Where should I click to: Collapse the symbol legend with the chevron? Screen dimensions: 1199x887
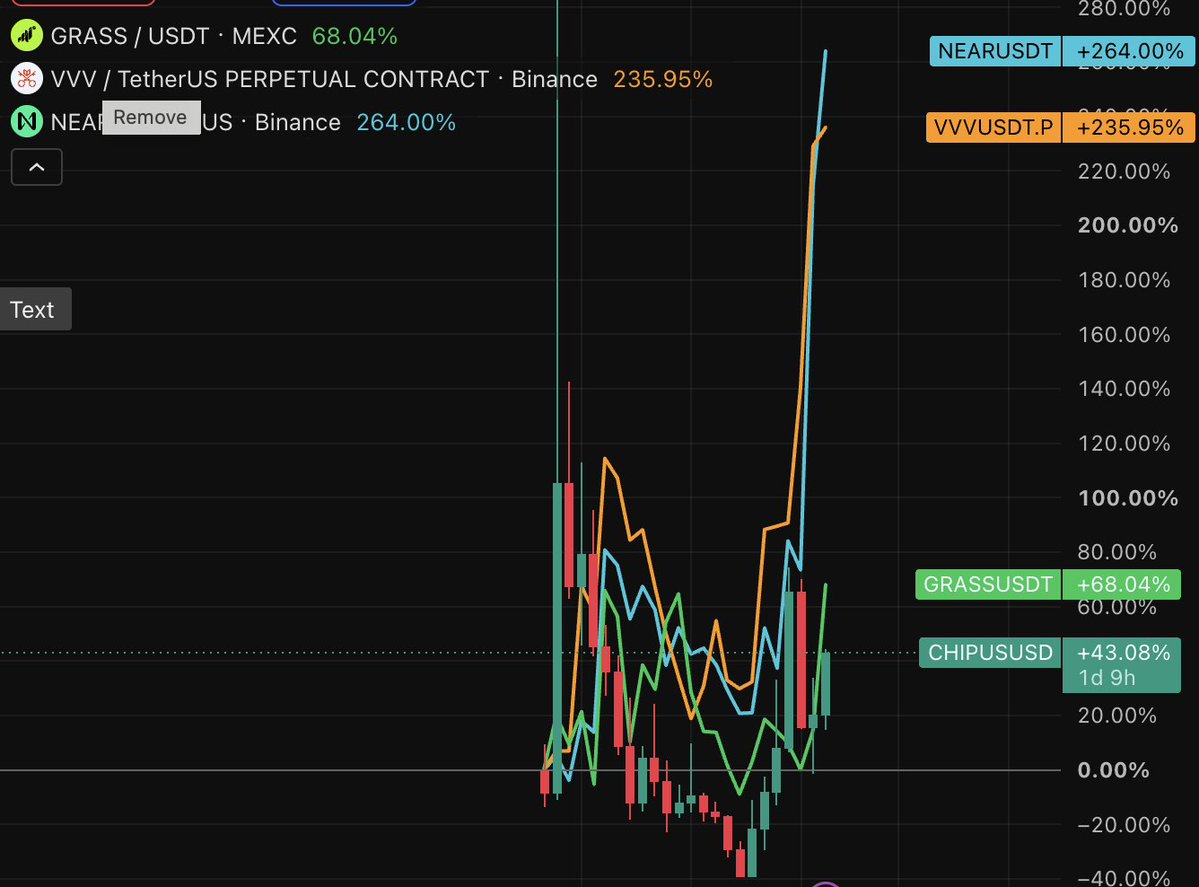tap(37, 167)
